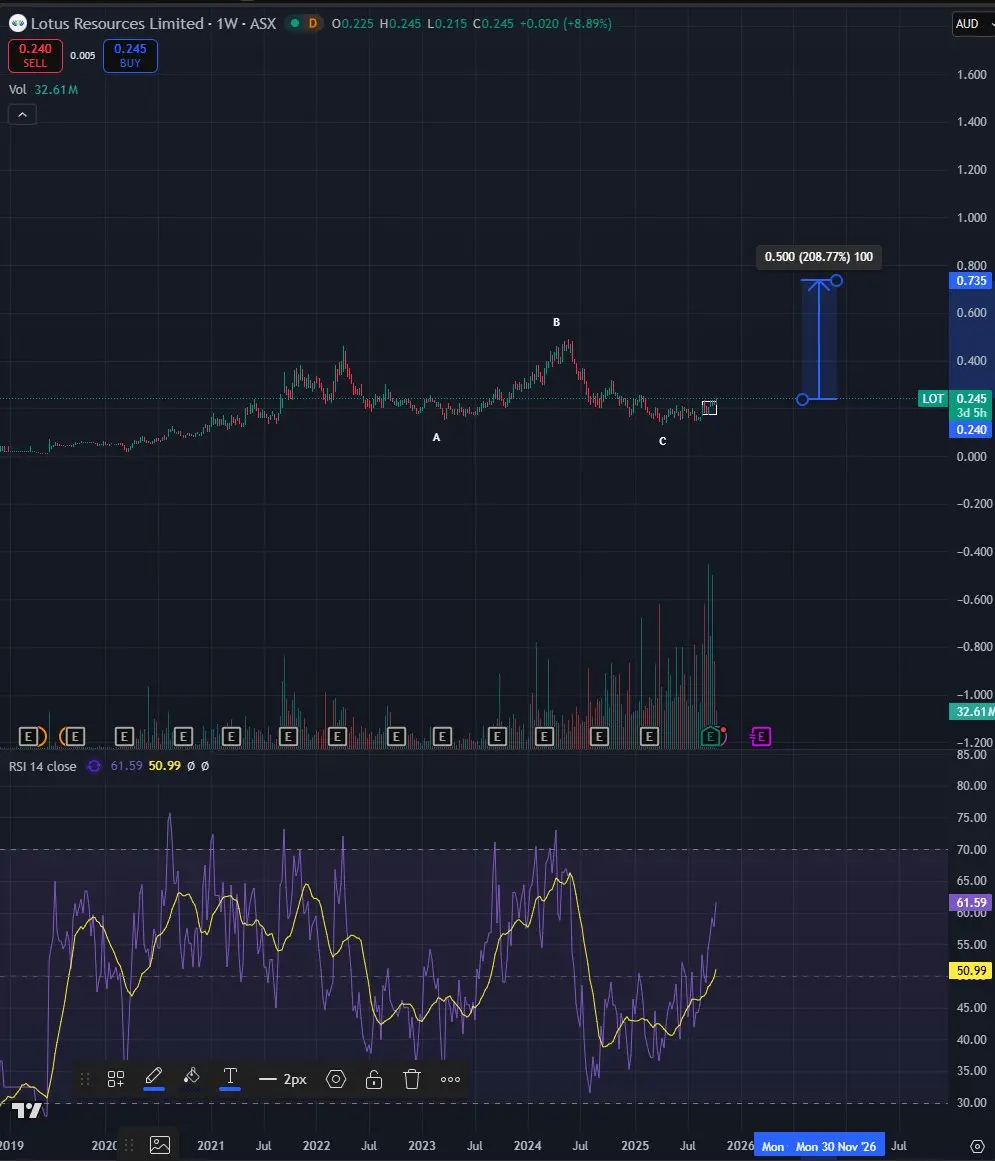Click the wave label C on chart
Viewport: 995px width, 1161px height.
(663, 441)
